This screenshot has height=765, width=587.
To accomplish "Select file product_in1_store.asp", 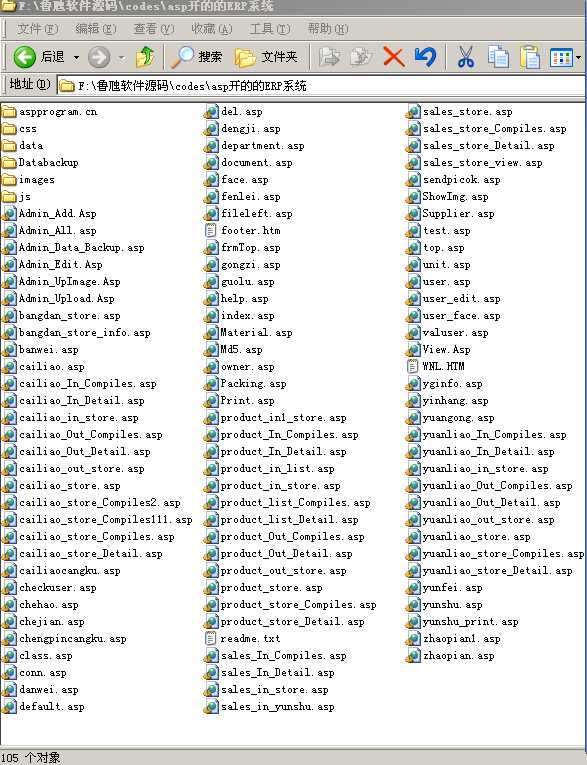I will pyautogui.click(x=275, y=418).
